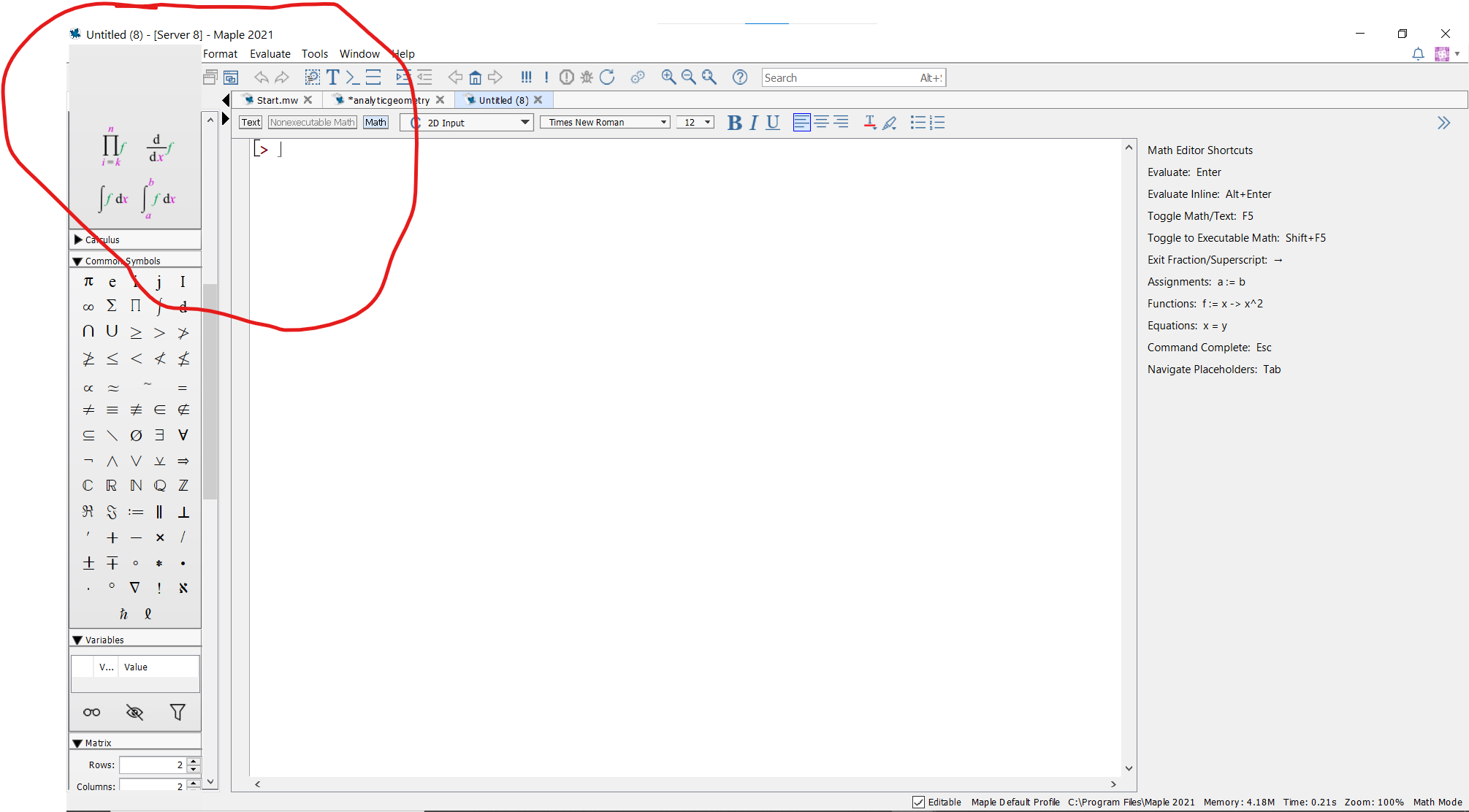This screenshot has width=1469, height=812.
Task: Insert the definite integral template
Action: [159, 198]
